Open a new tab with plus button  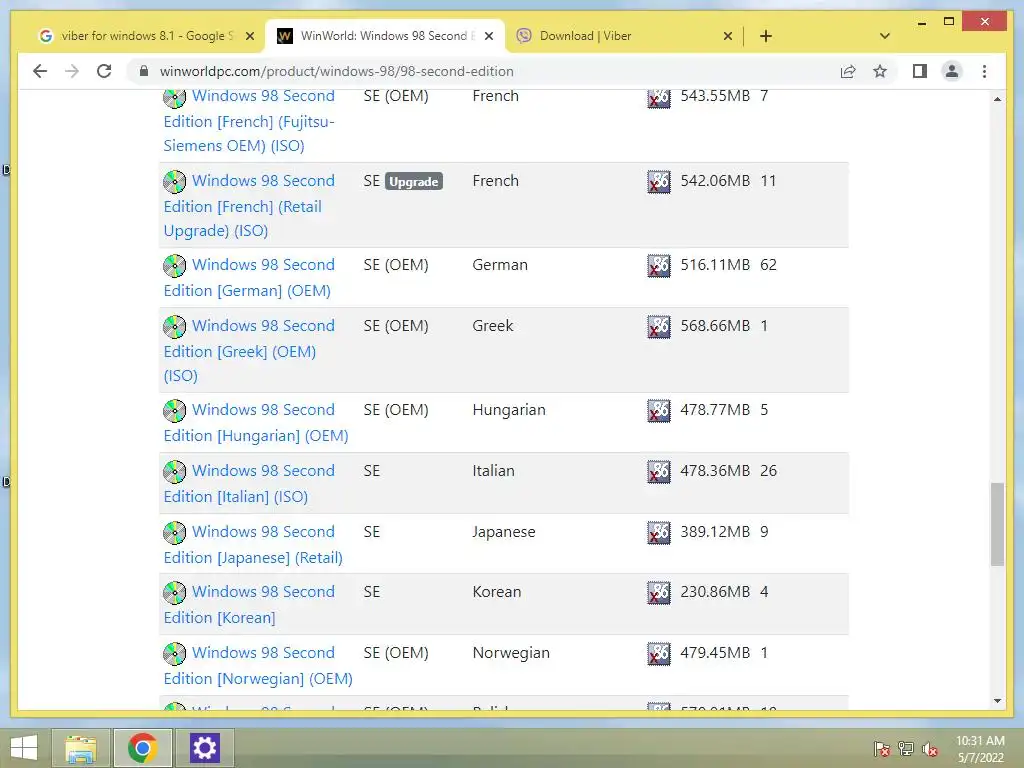point(766,36)
